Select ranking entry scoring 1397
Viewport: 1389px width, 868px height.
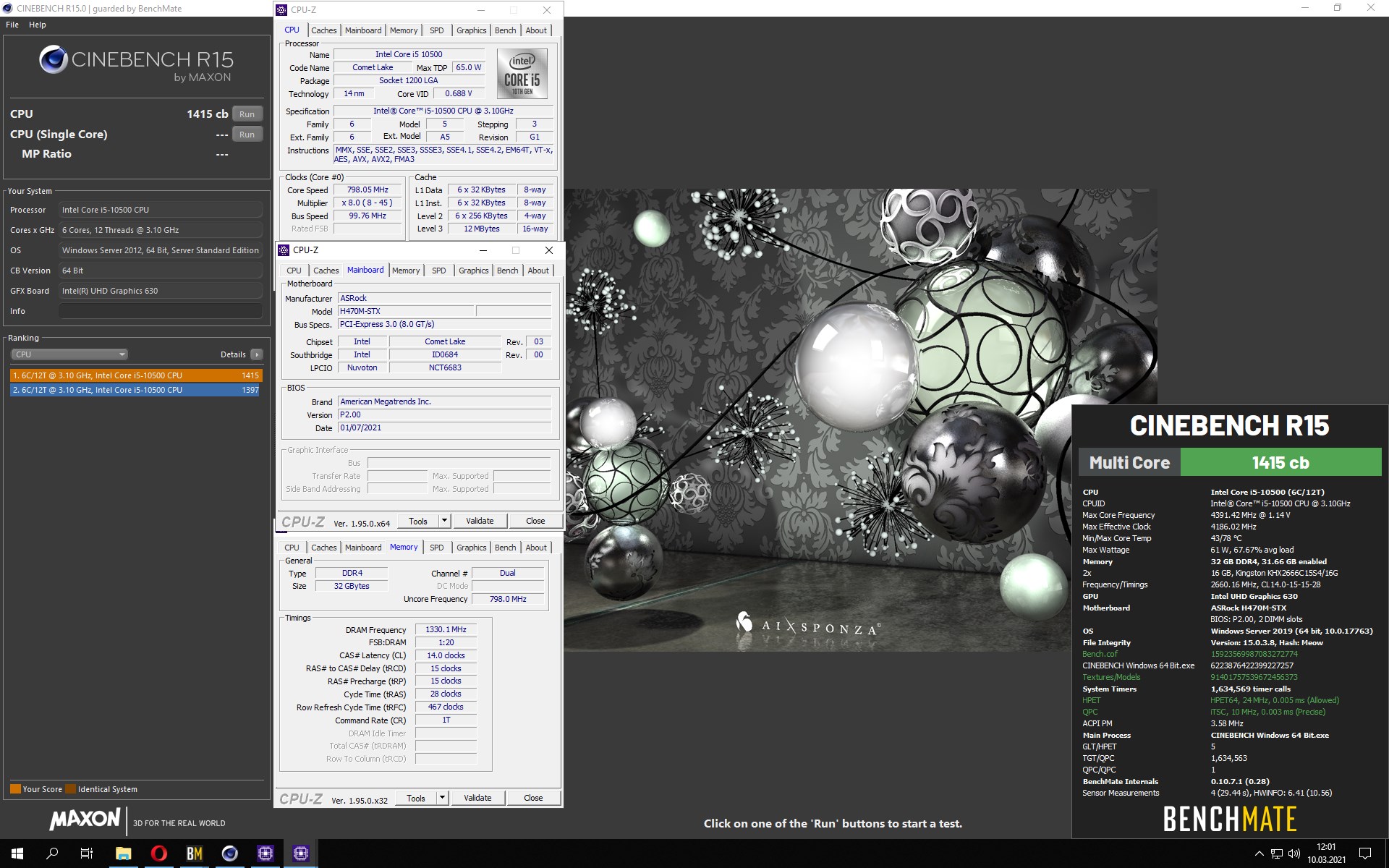pyautogui.click(x=135, y=390)
